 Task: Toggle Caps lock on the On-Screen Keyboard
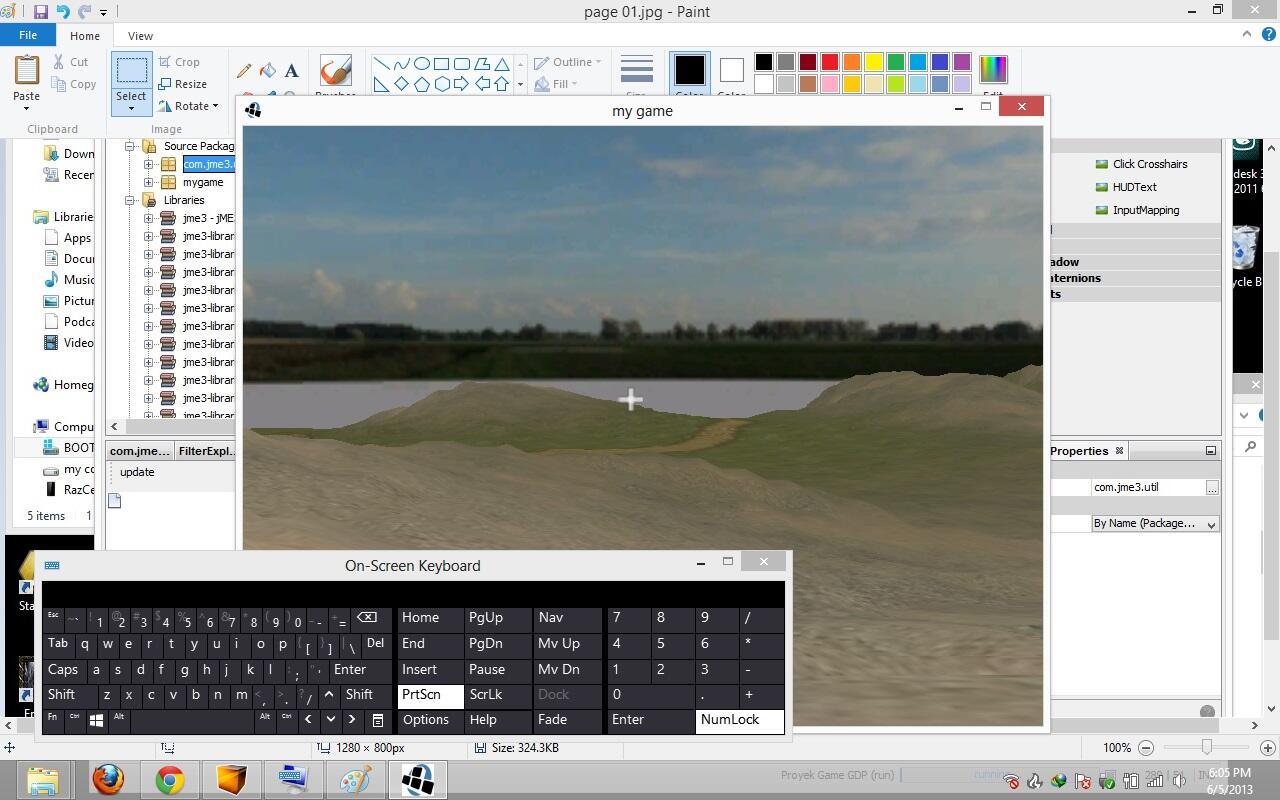coord(63,670)
